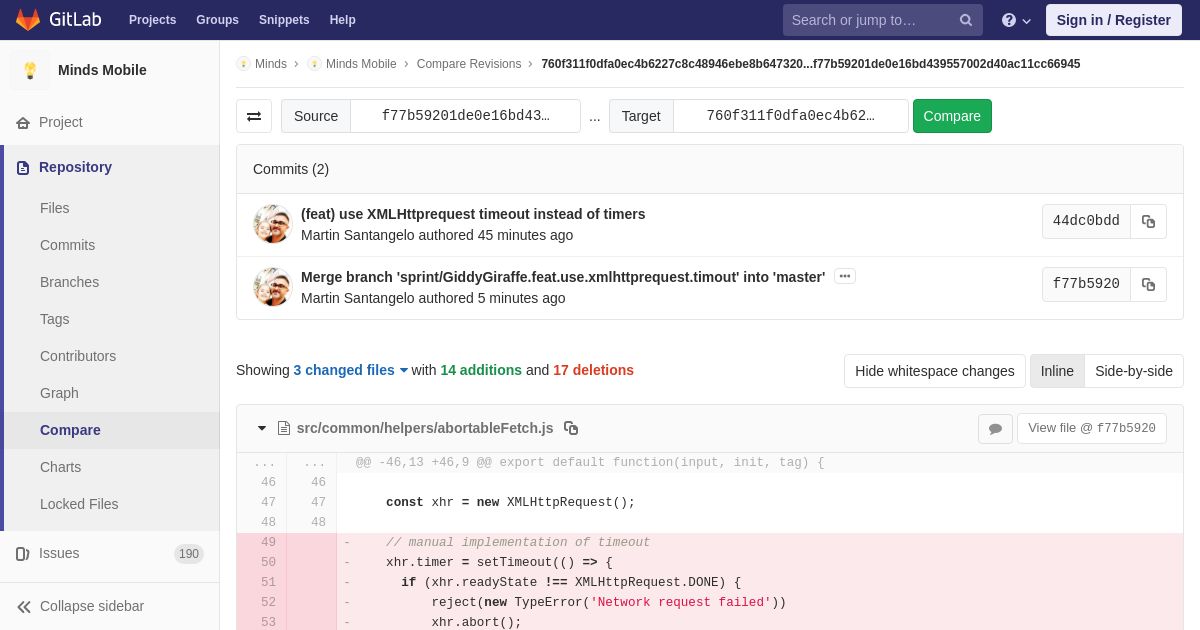This screenshot has height=630, width=1200.
Task: Open the Target revision dropdown
Action: pos(790,116)
